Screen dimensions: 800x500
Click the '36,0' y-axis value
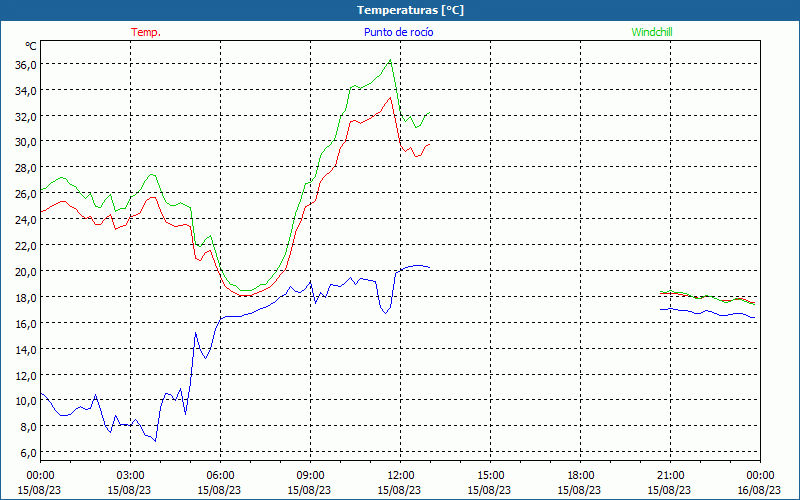coord(26,65)
